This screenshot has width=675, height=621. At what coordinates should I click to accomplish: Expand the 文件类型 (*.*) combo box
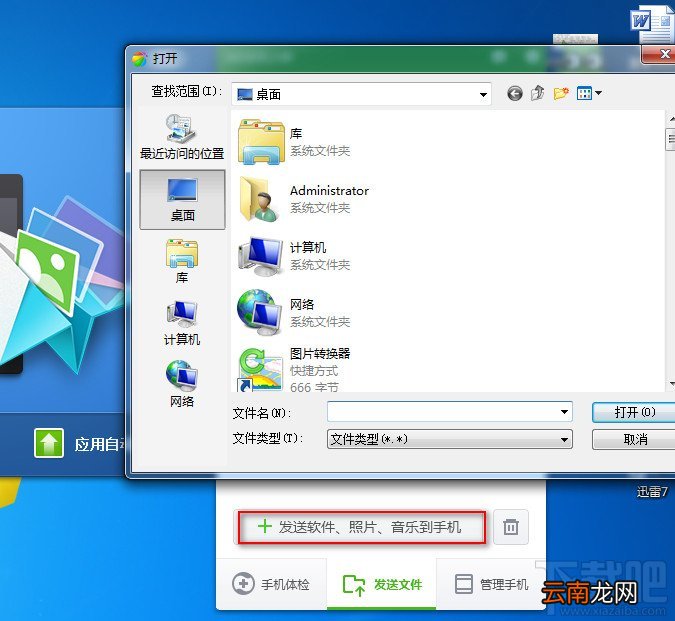(449, 439)
